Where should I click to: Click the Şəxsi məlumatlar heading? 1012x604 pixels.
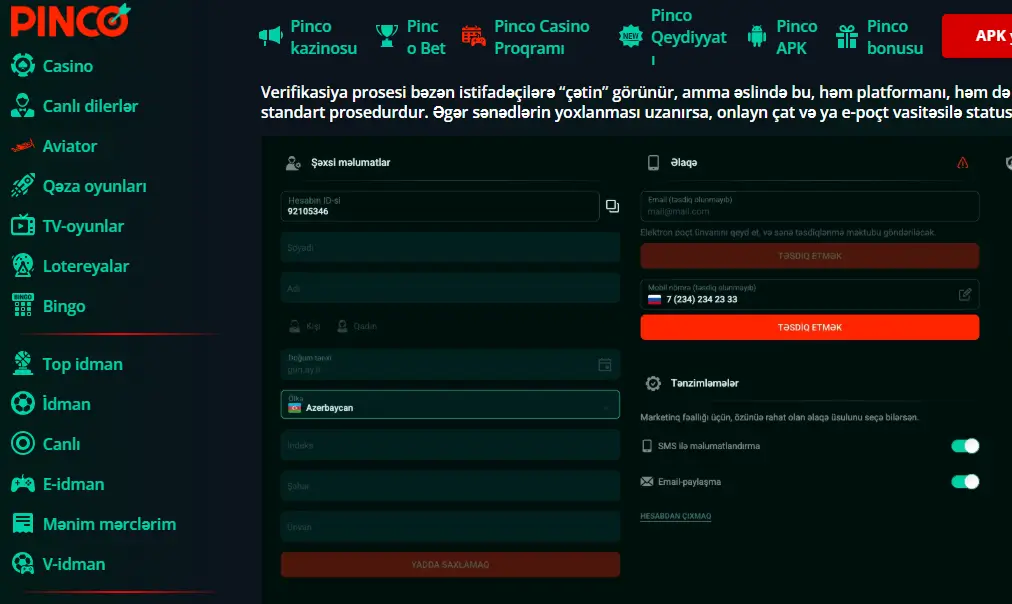350,163
